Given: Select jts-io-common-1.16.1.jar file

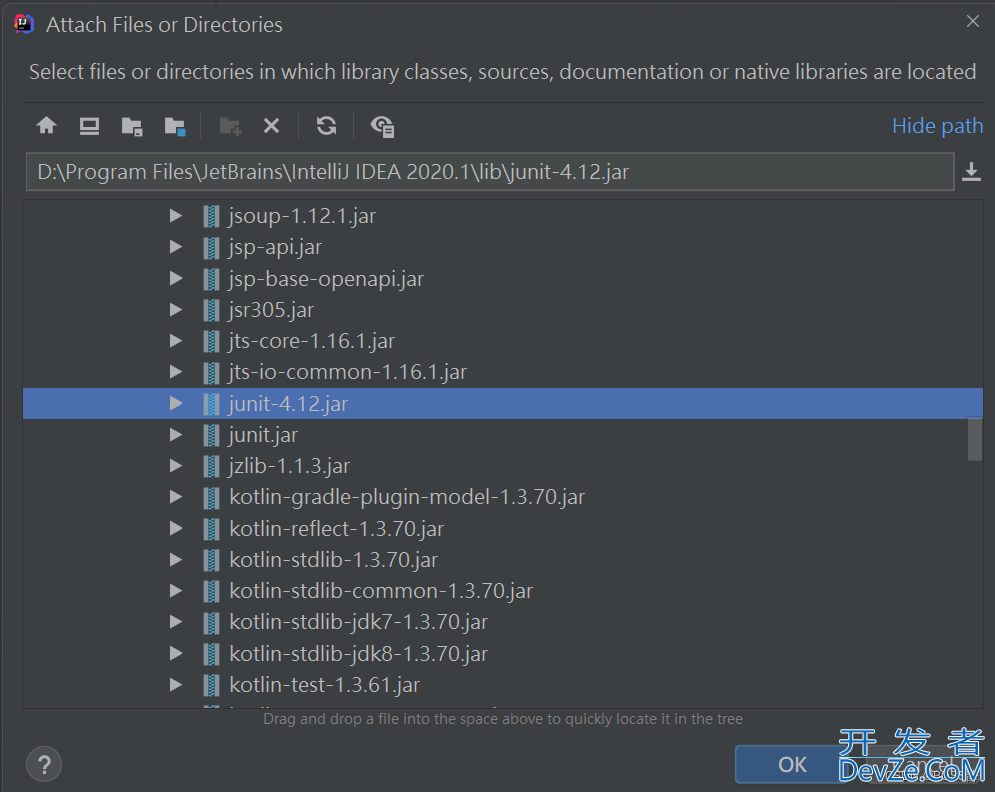Looking at the screenshot, I should pyautogui.click(x=348, y=372).
